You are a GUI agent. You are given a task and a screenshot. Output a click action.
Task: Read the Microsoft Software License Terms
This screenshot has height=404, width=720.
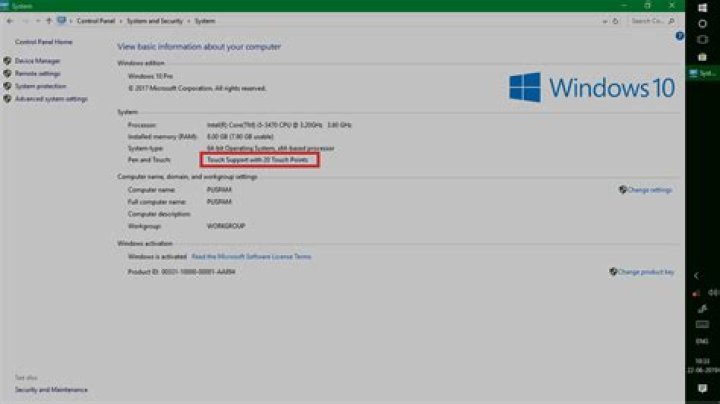click(251, 257)
